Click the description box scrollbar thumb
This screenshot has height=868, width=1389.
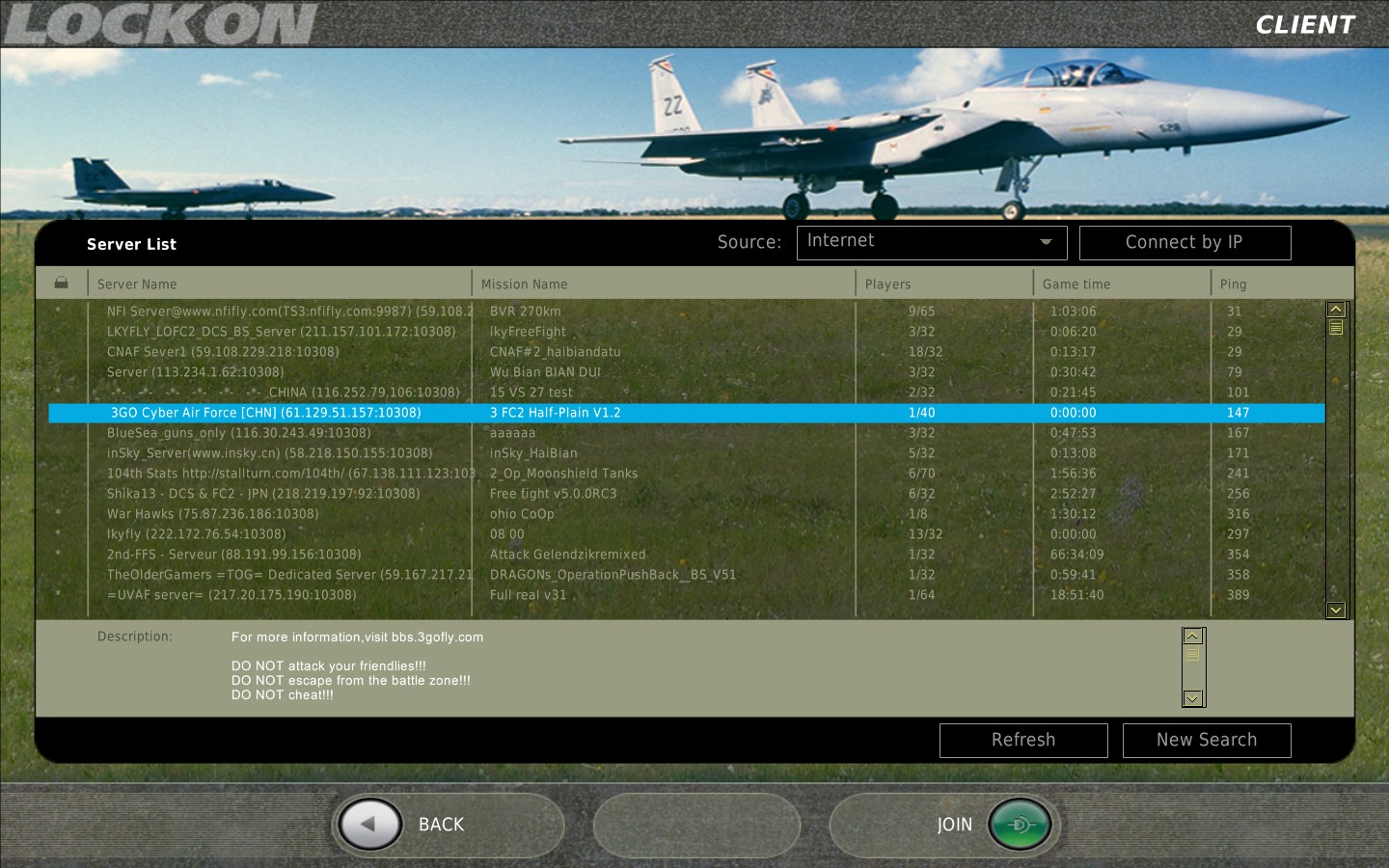tap(1193, 654)
